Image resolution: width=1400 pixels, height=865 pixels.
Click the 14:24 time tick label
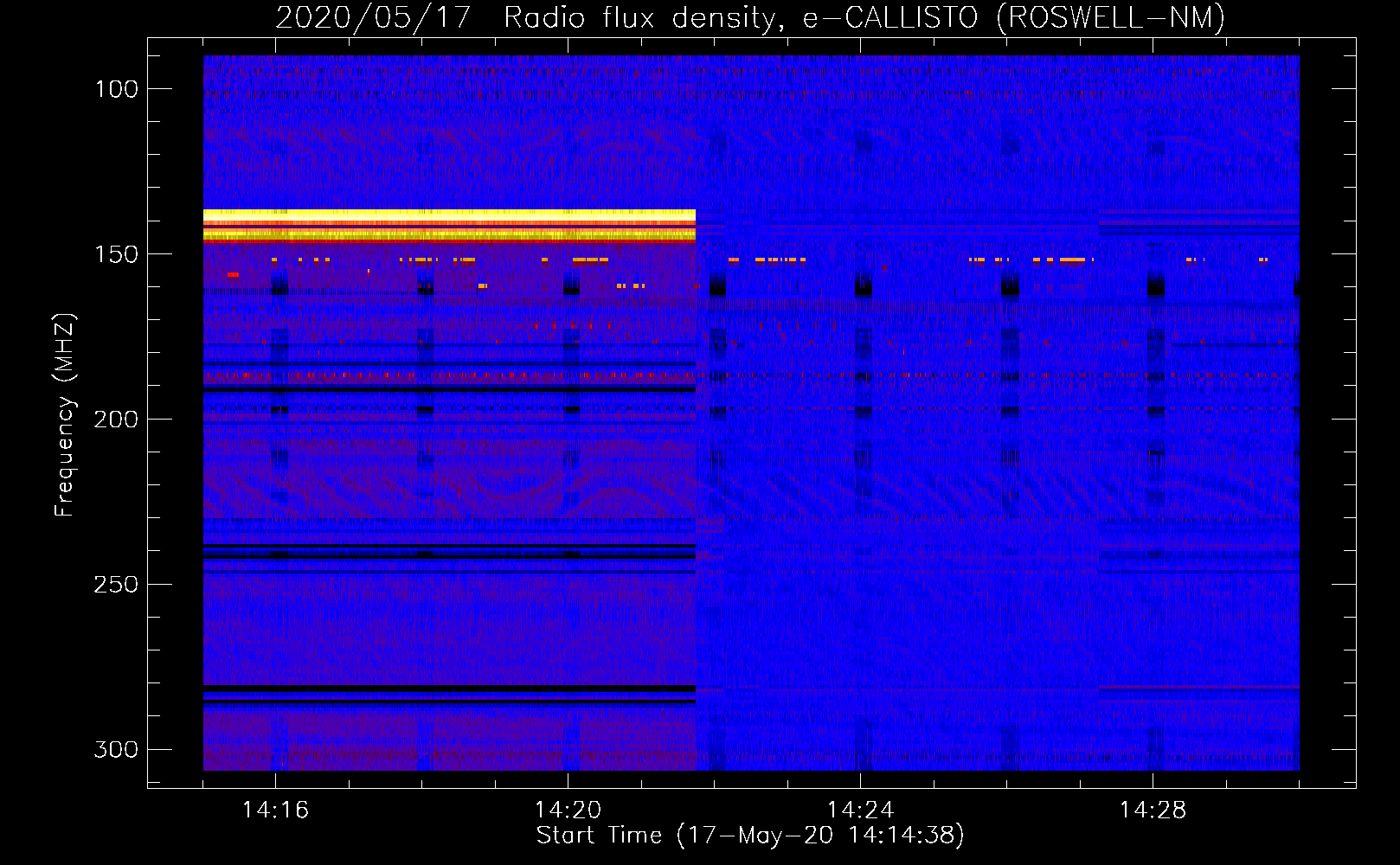[860, 810]
